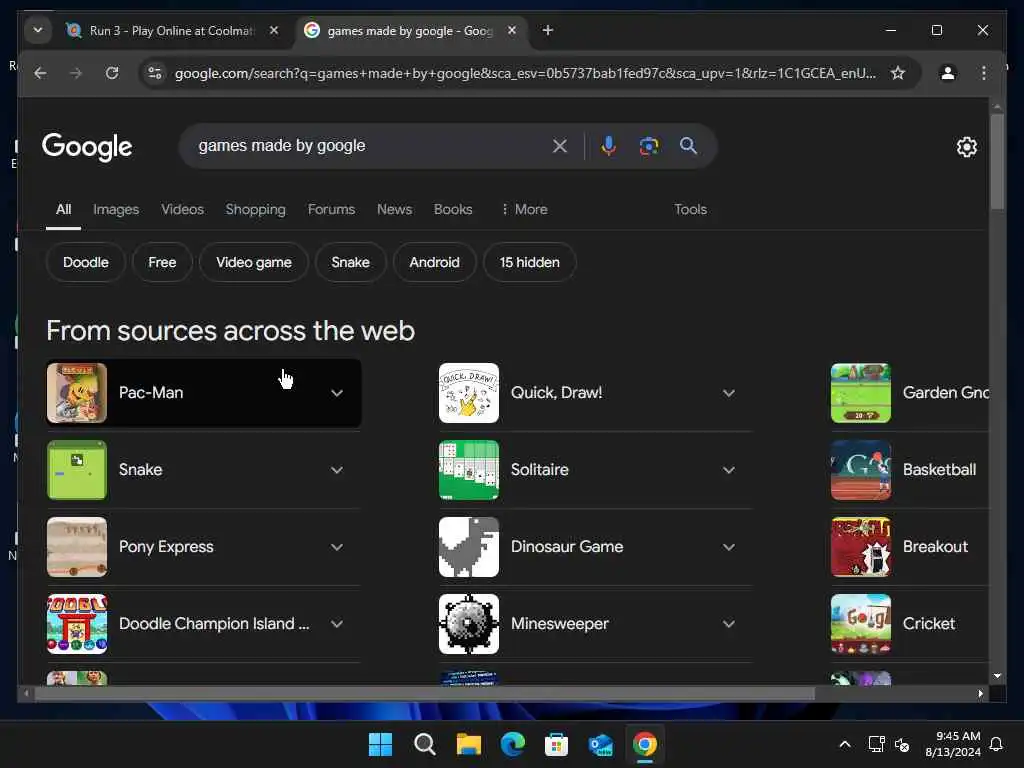Switch to News results
Screen dimensions: 1024x768
tap(394, 210)
